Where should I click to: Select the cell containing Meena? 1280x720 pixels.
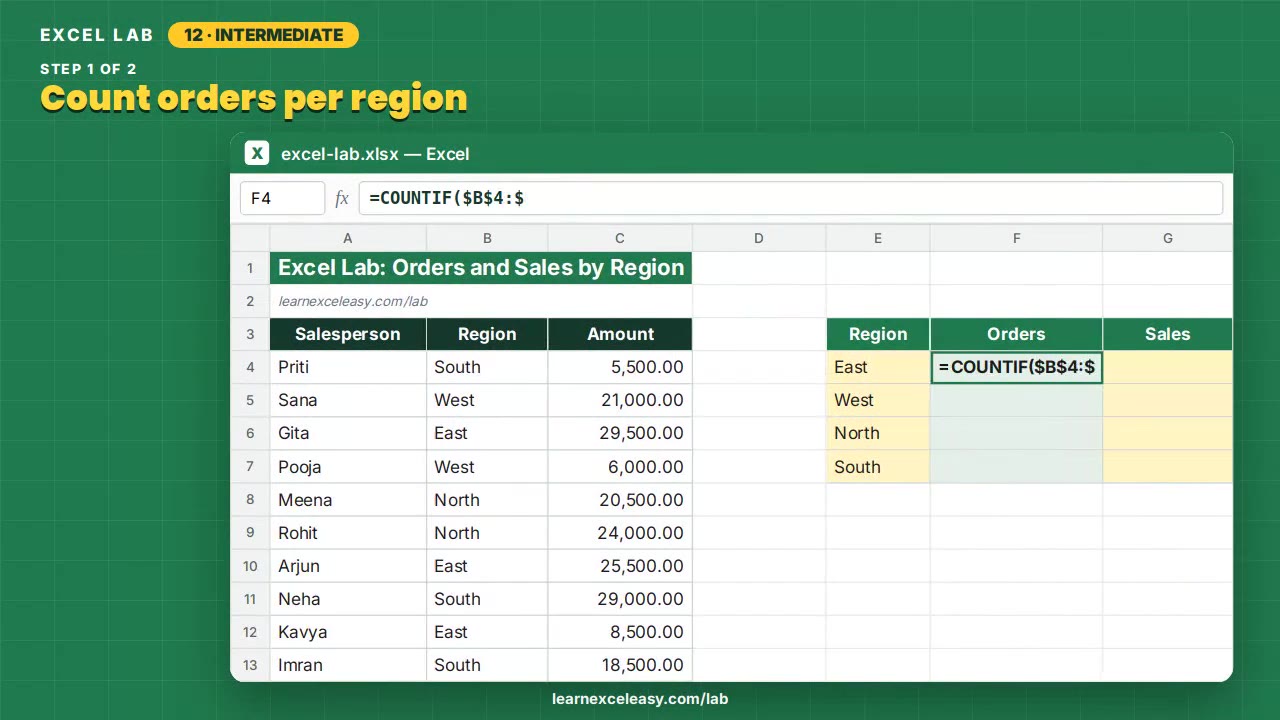(x=348, y=500)
